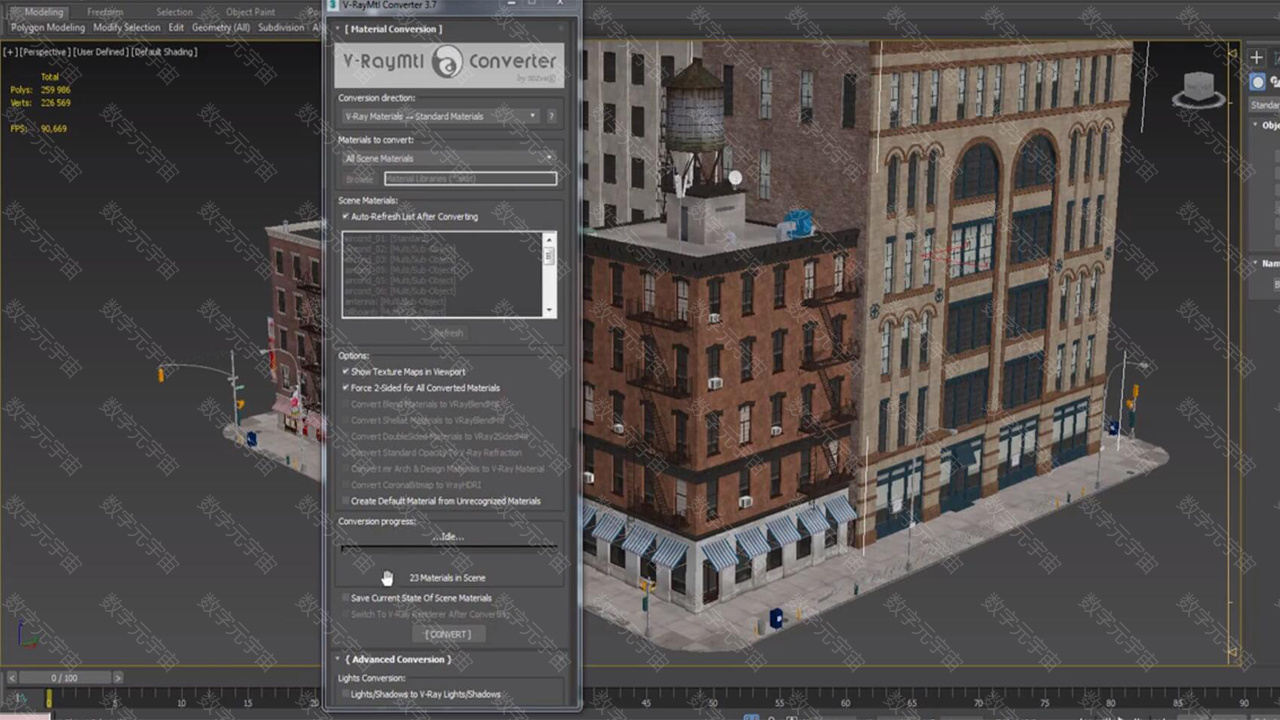Open the Standard primitives dropdown
The image size is (1280, 720).
tap(1265, 105)
